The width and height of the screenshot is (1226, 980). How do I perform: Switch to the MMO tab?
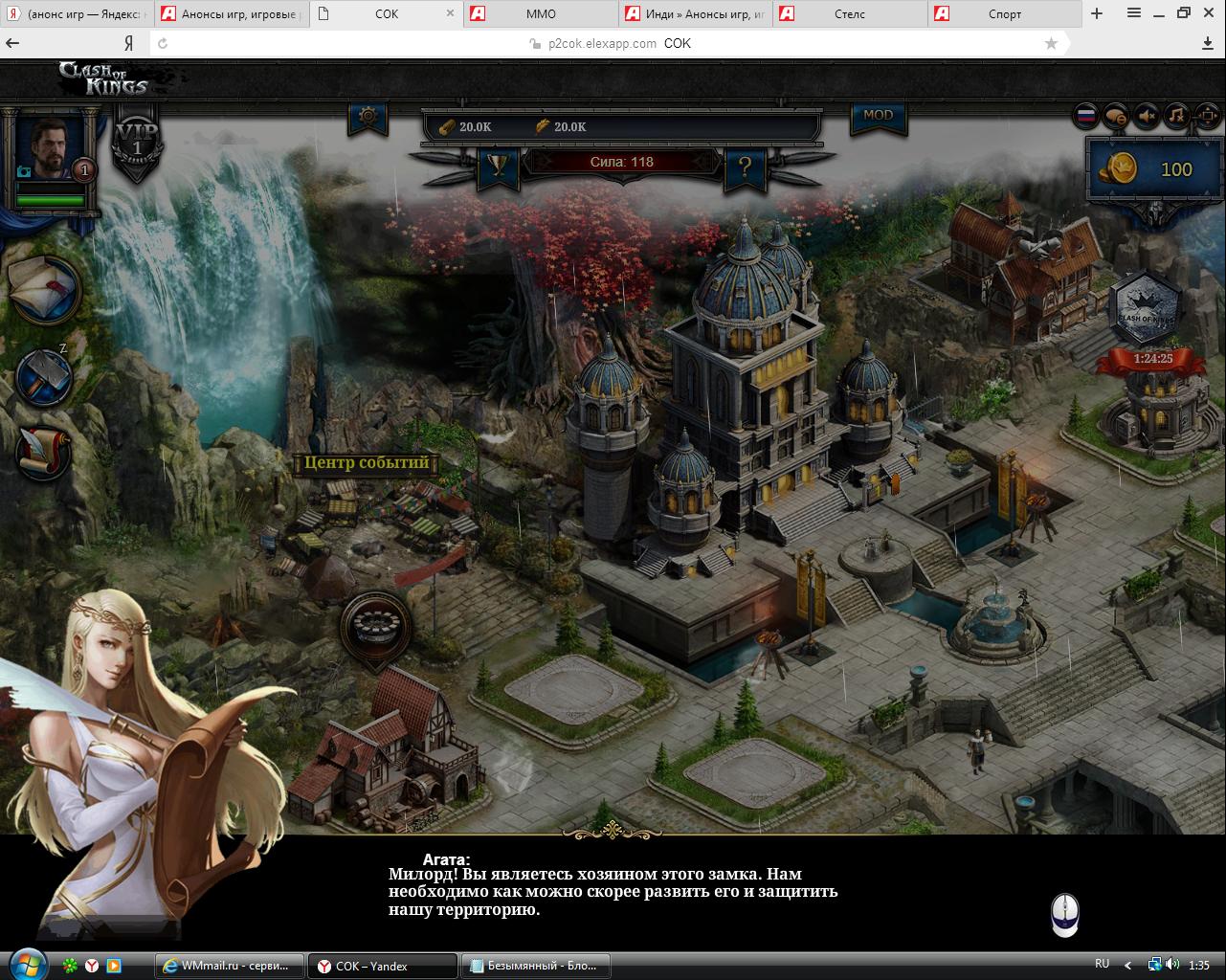click(x=541, y=13)
